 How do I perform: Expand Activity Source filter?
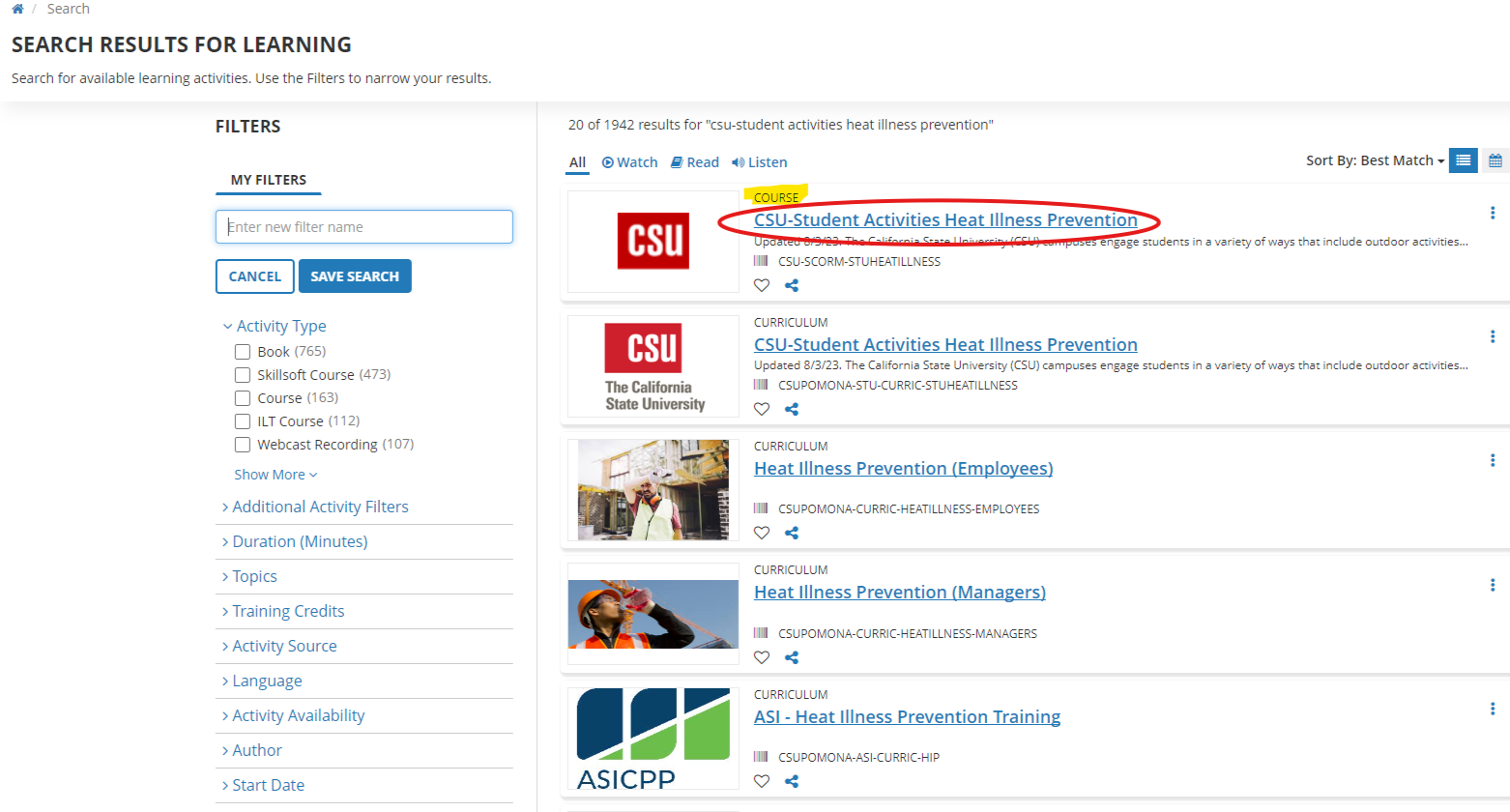[x=279, y=646]
